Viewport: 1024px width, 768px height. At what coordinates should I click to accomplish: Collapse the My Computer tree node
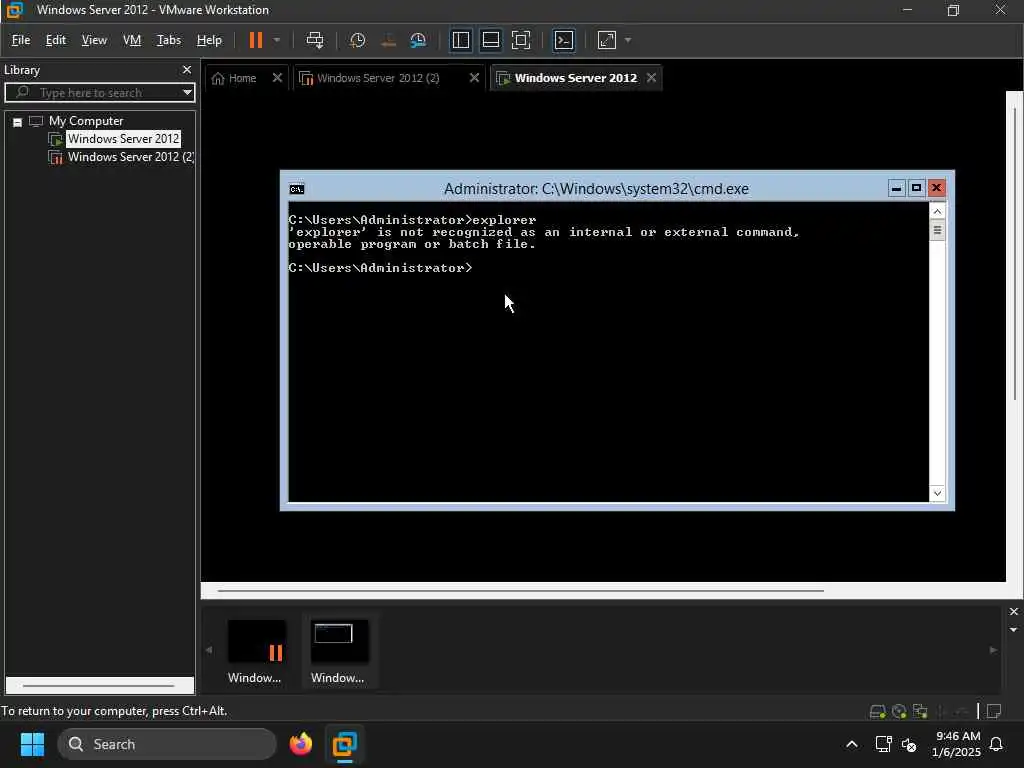(18, 121)
